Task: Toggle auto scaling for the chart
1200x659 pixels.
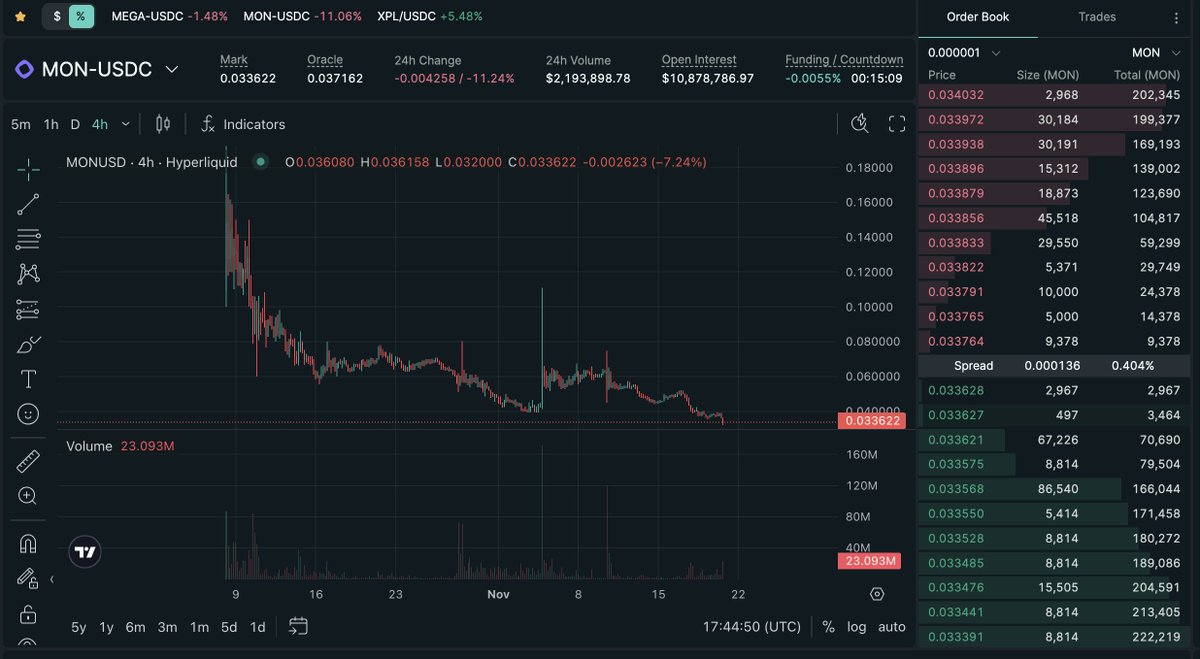Action: [x=890, y=627]
